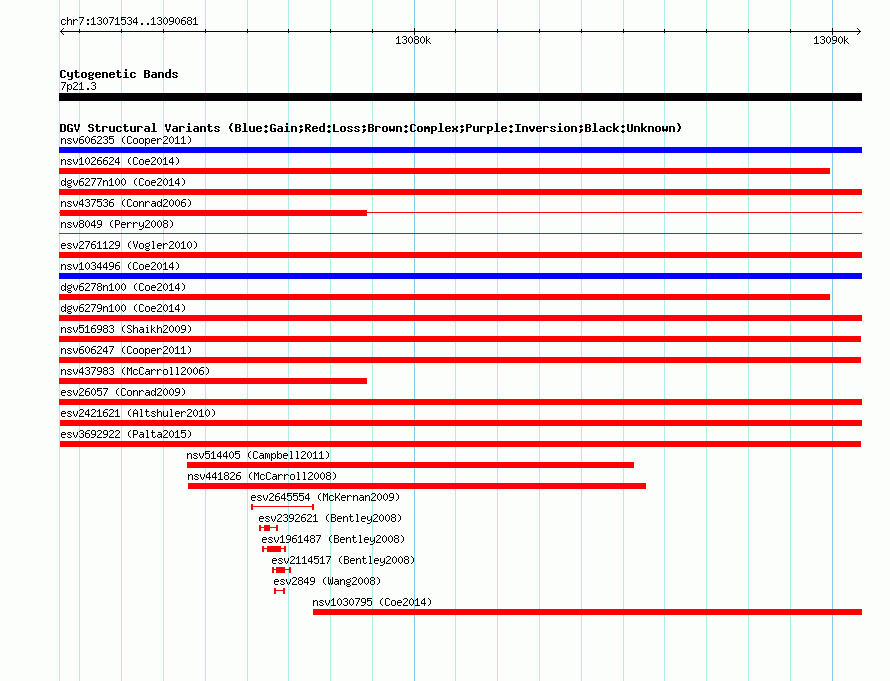Open the nsv1026624 (Coe2014) variant label

click(120, 161)
